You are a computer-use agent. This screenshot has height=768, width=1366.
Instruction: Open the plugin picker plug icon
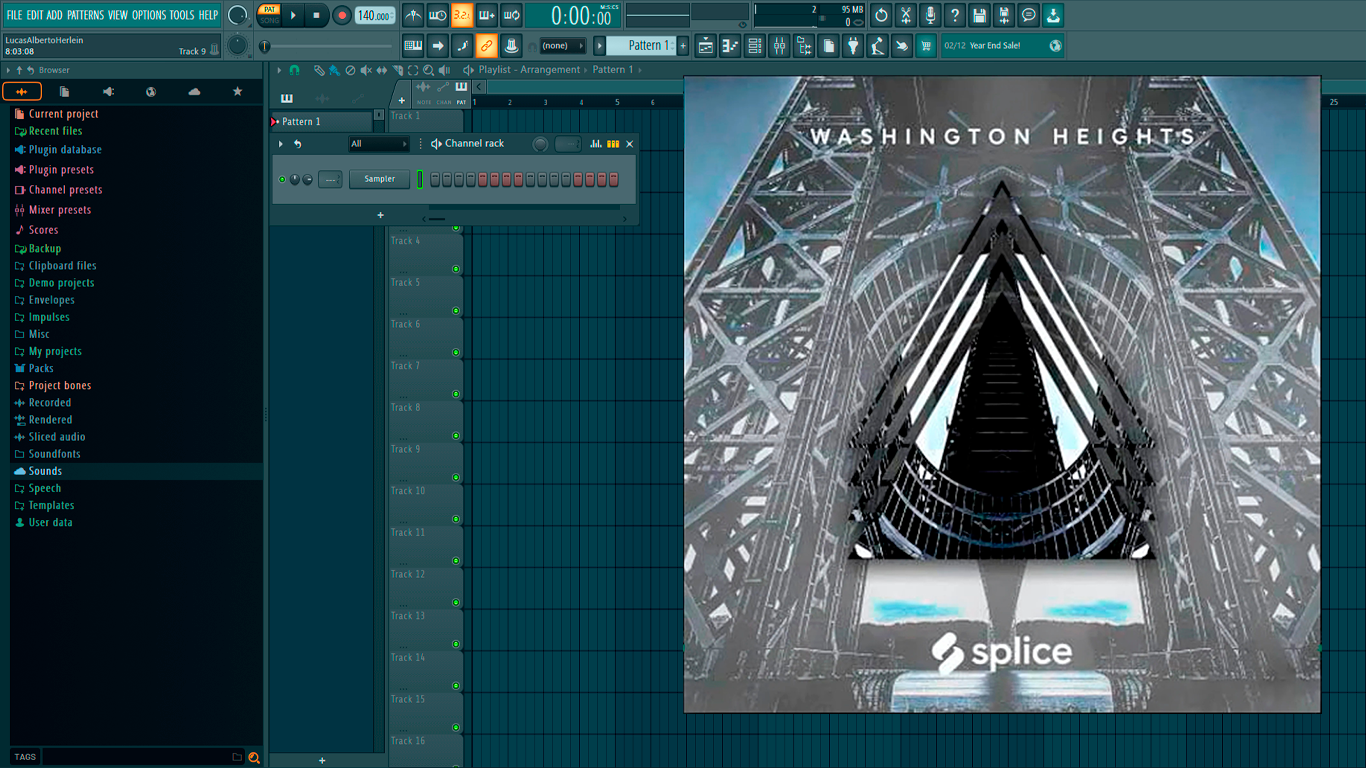(853, 46)
